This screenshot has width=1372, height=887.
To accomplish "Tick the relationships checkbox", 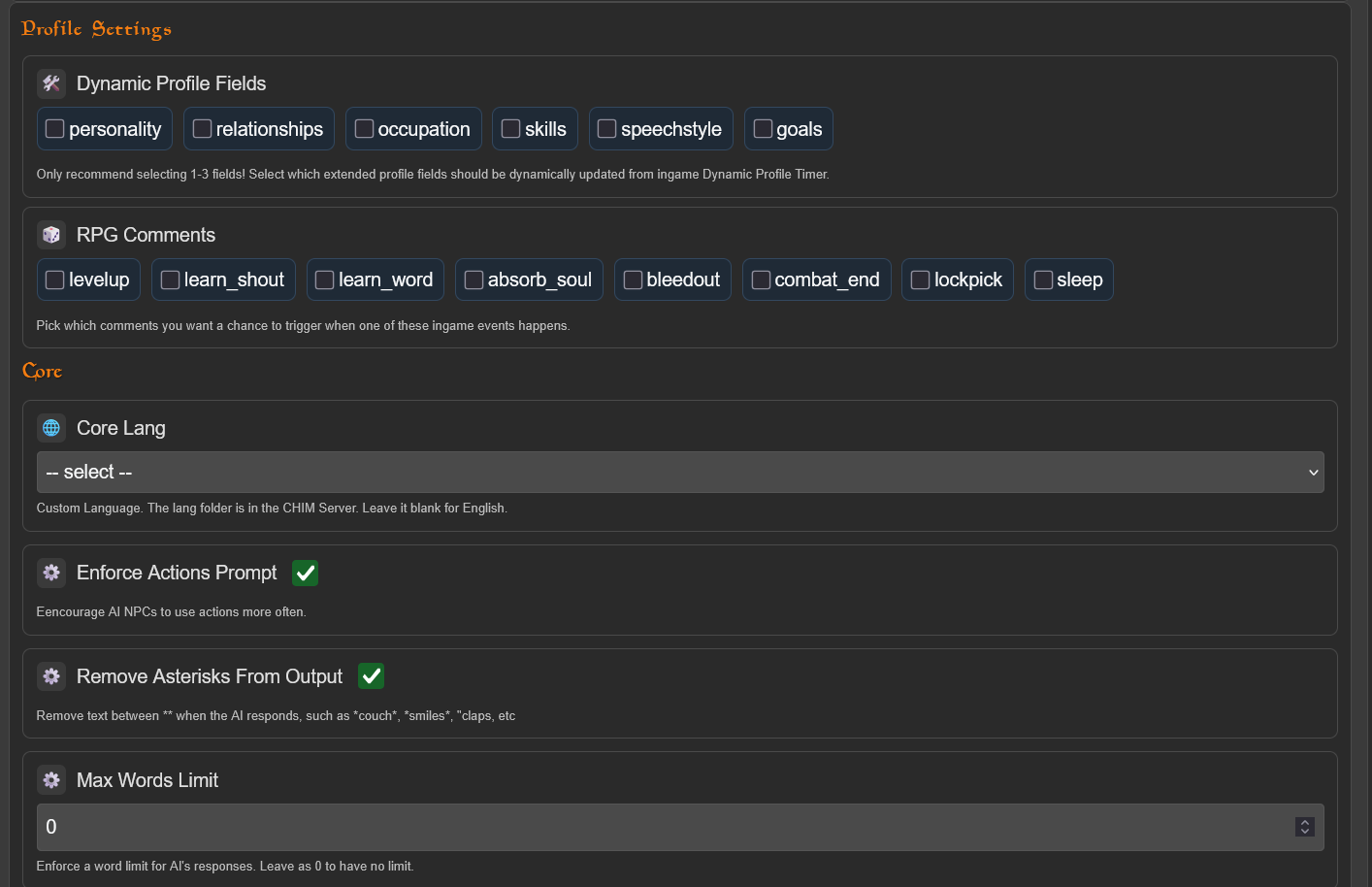I will 202,129.
